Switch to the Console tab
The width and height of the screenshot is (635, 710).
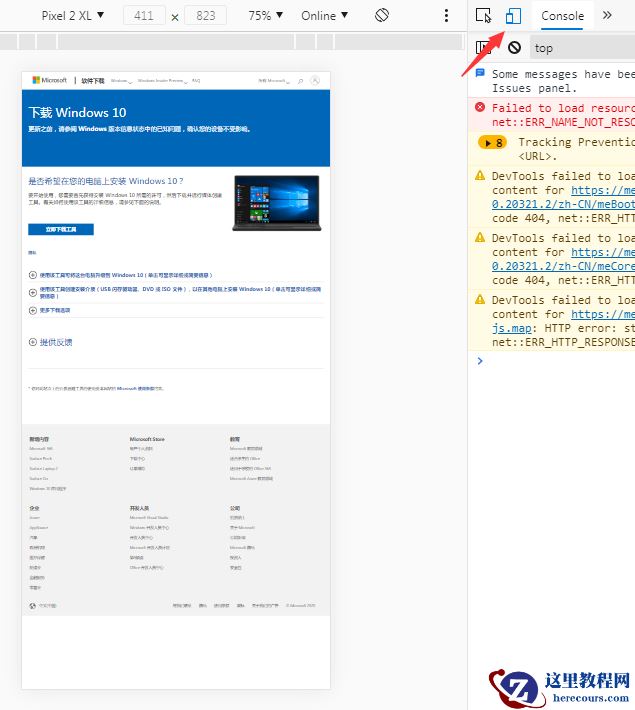point(562,16)
